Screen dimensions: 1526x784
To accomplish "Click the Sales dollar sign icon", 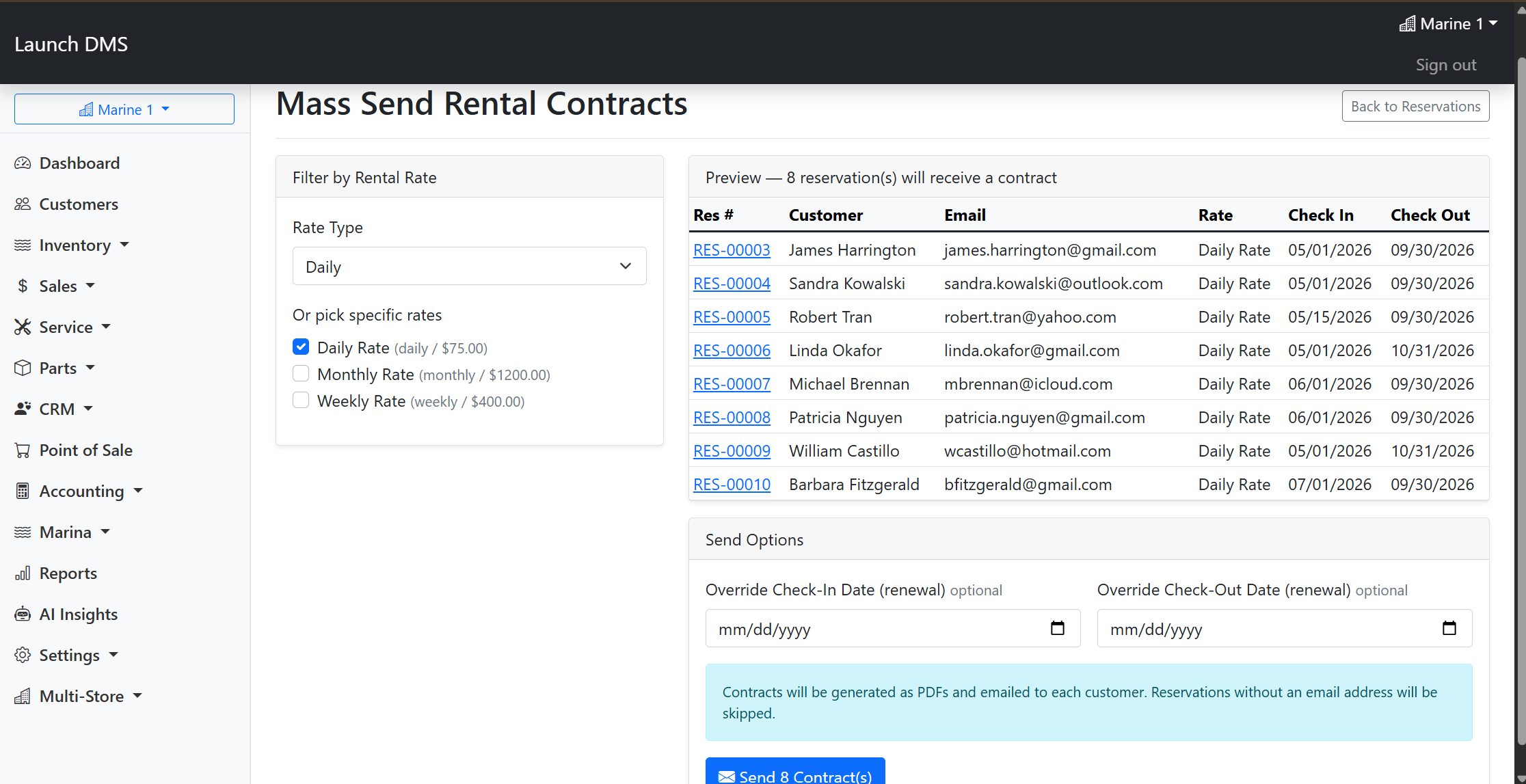I will [x=23, y=286].
